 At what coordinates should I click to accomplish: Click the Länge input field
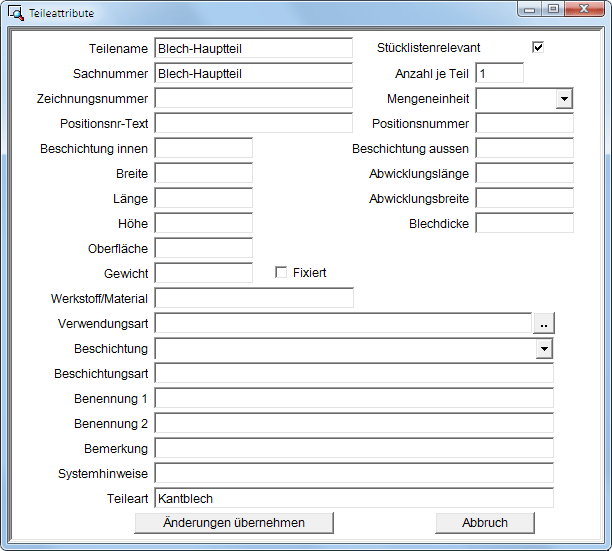pyautogui.click(x=204, y=198)
